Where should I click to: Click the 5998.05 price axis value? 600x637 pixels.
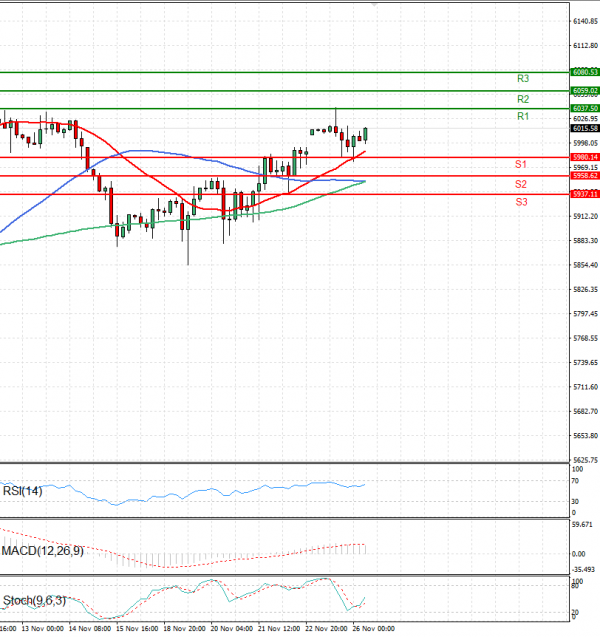(x=585, y=143)
